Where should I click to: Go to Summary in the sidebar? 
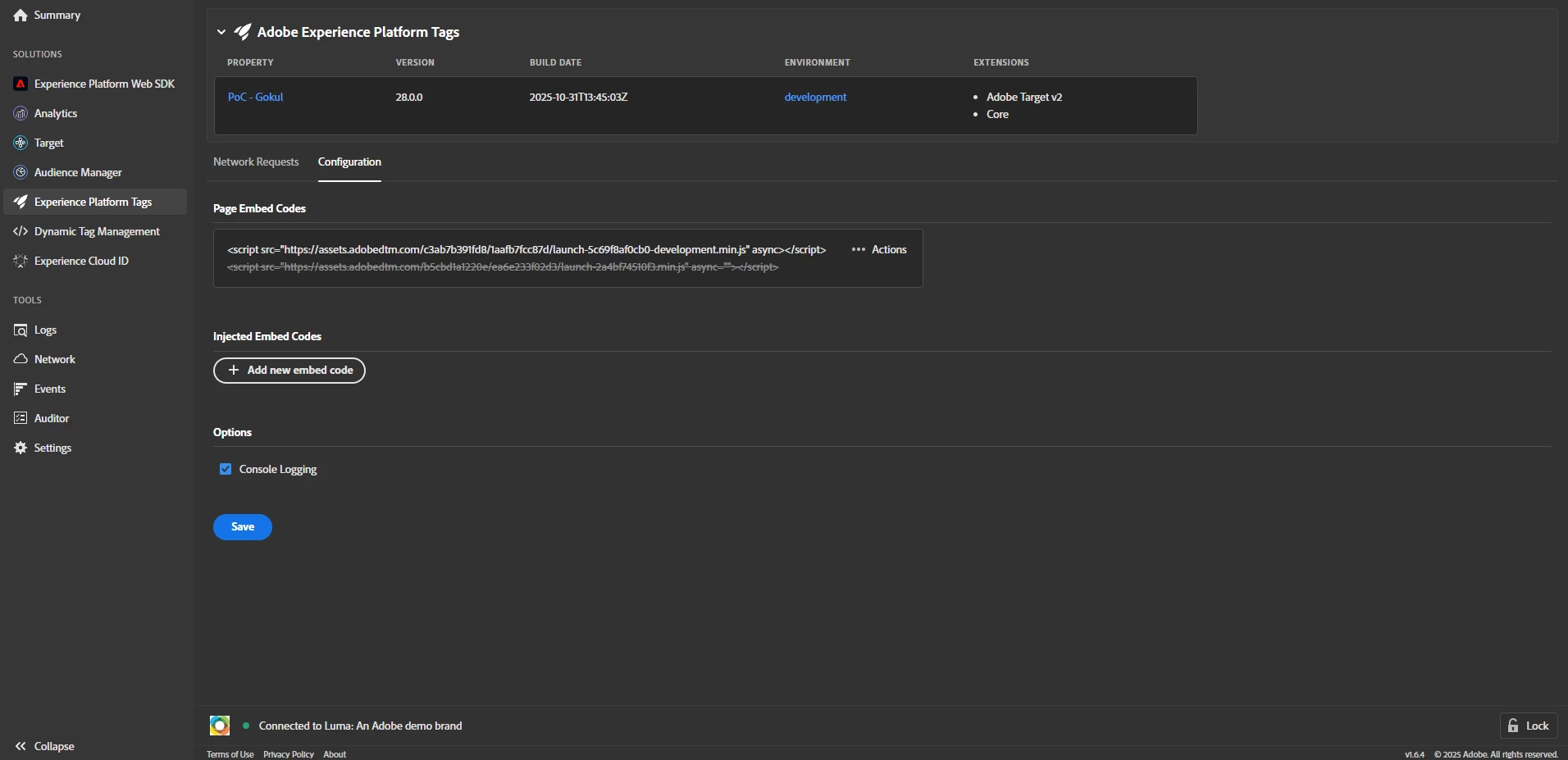click(57, 16)
